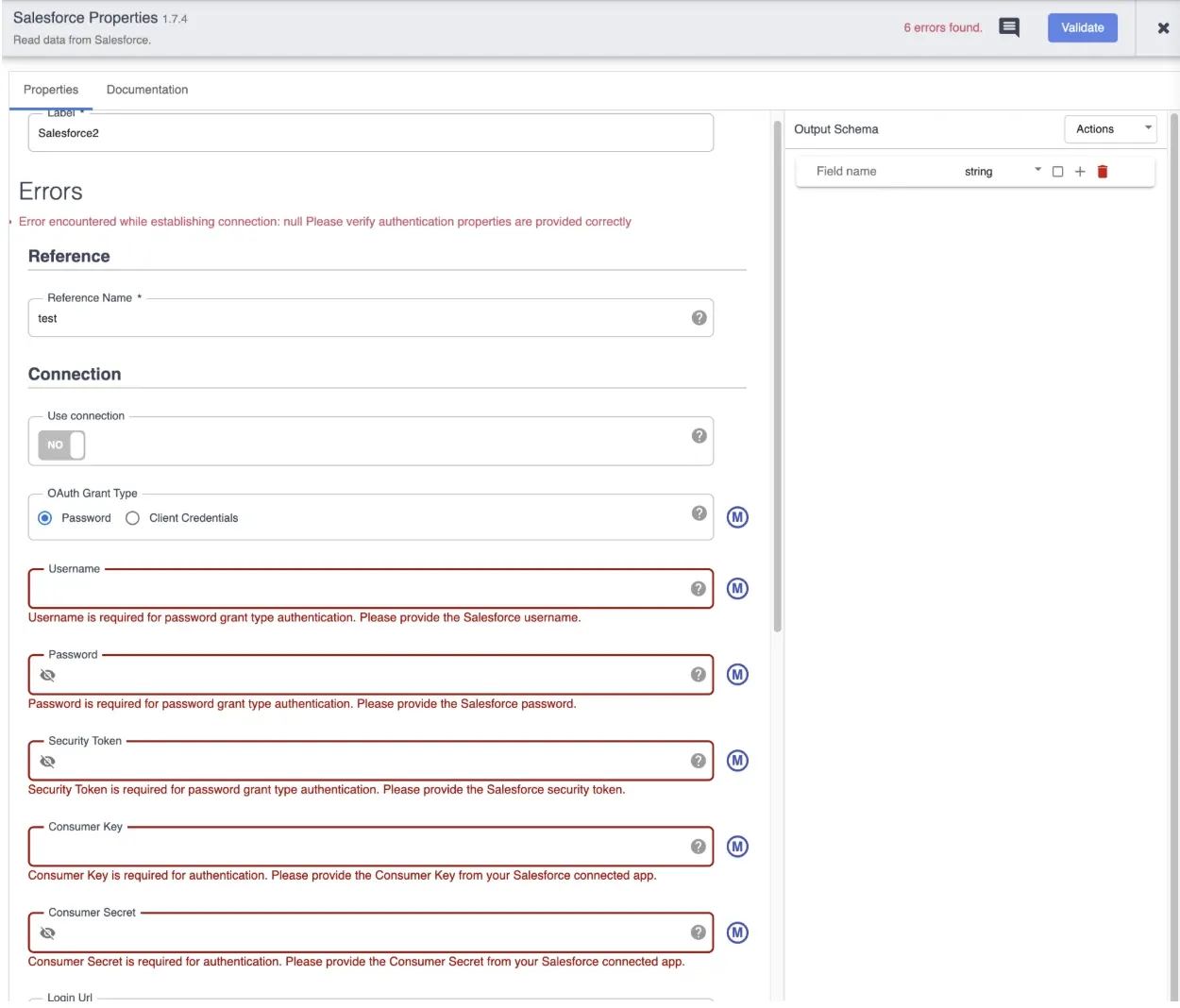The width and height of the screenshot is (1180, 1008).
Task: Click the 'Error encountered while establishing connection' message
Action: click(325, 222)
